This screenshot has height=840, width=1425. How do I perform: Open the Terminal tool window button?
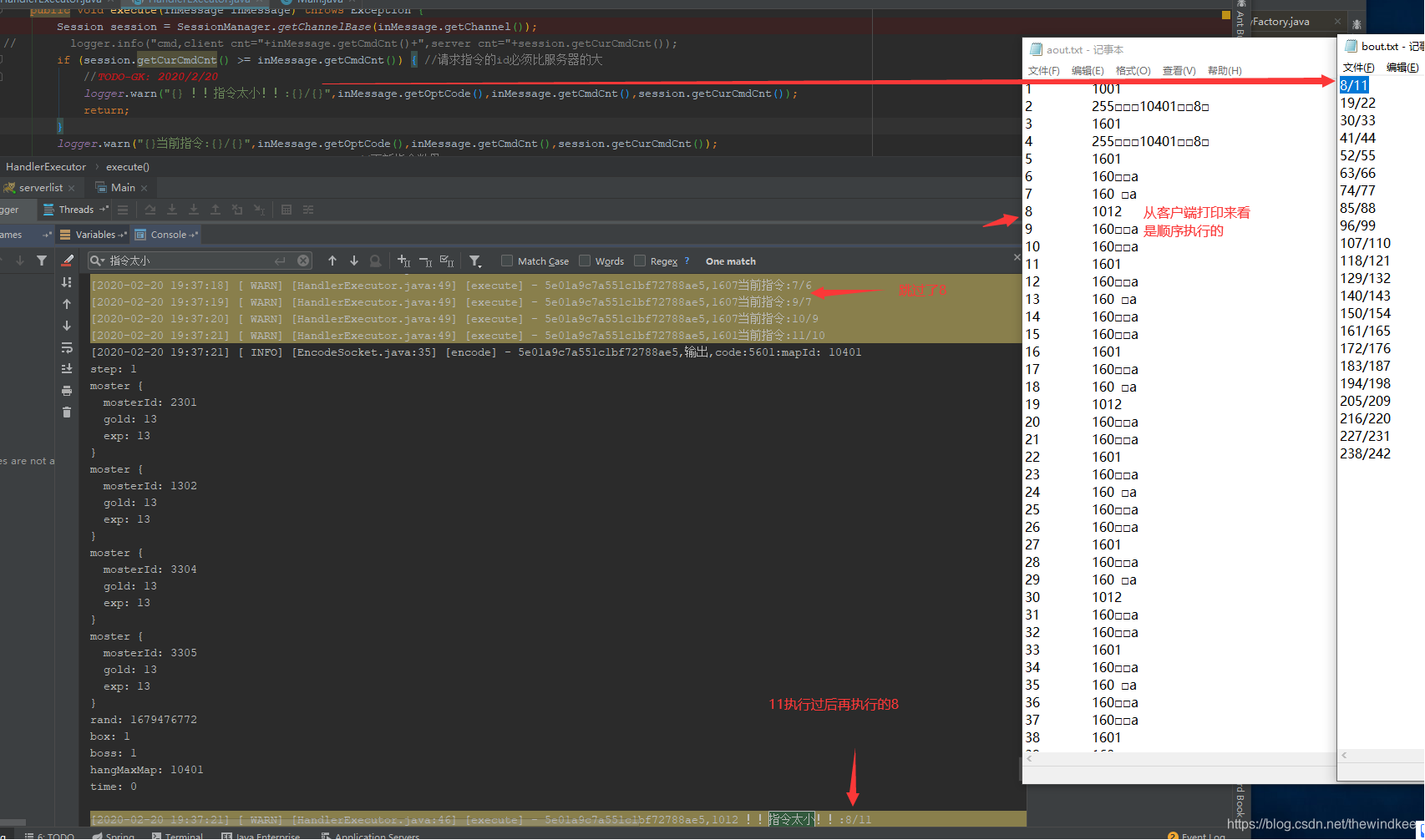point(177,835)
